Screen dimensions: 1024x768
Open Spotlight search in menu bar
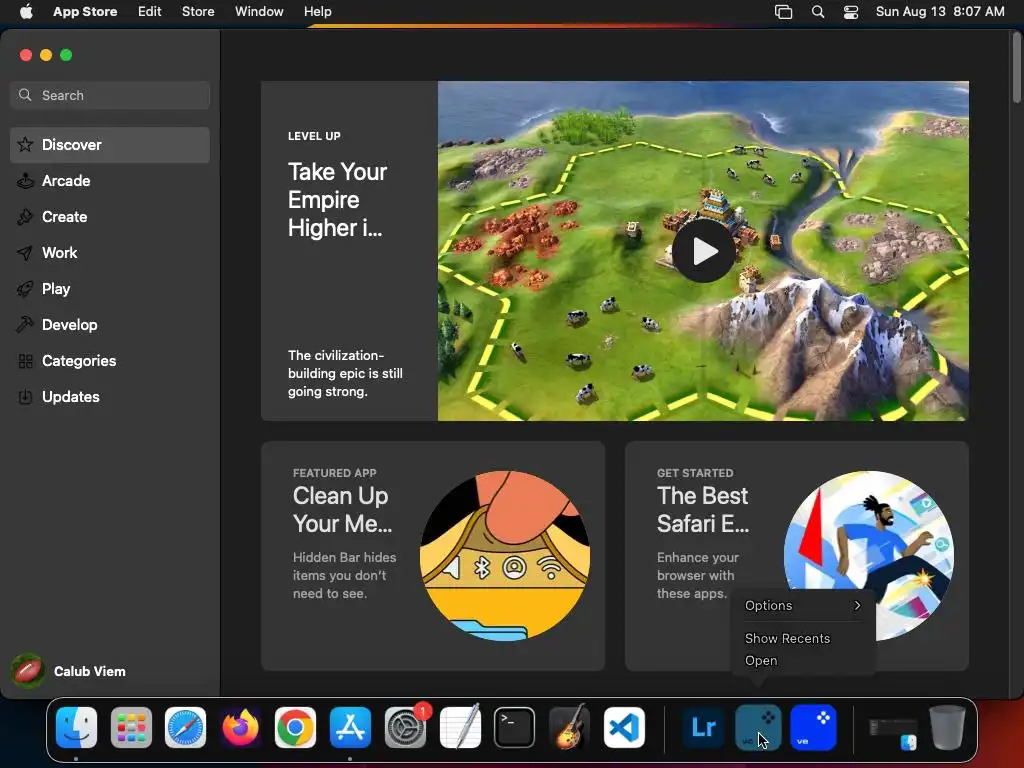[x=818, y=12]
